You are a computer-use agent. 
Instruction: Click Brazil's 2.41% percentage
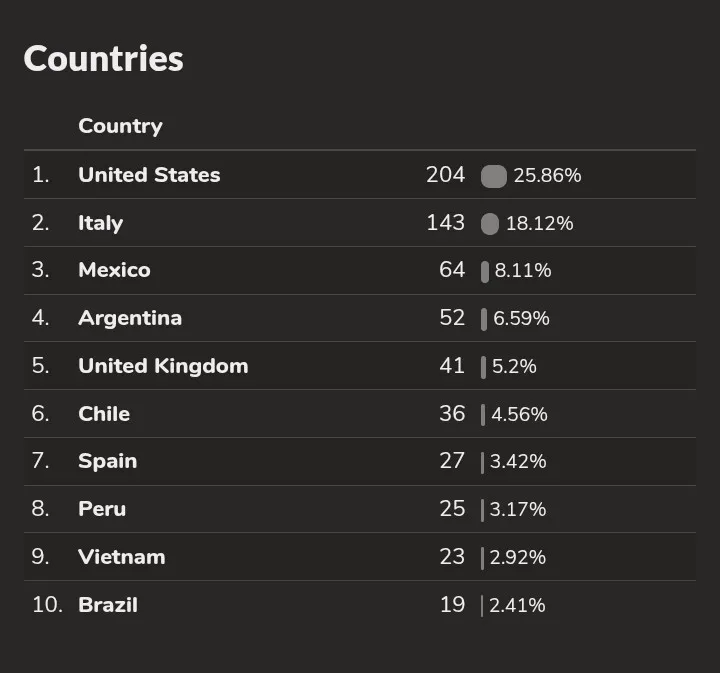click(517, 605)
